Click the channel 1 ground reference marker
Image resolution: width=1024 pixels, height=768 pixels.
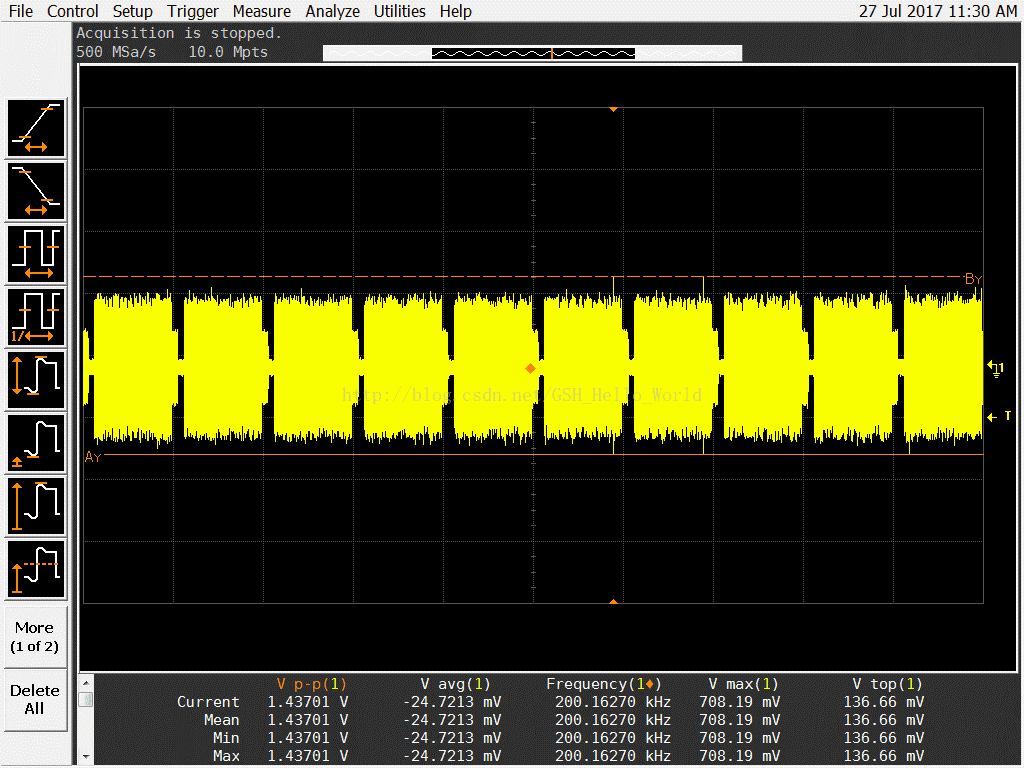(x=996, y=369)
